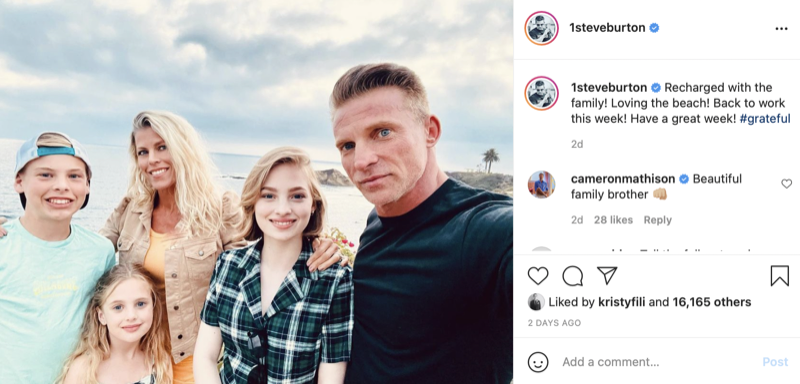800x384 pixels.
Task: Open emoji picker smiley icon
Action: coord(538,362)
